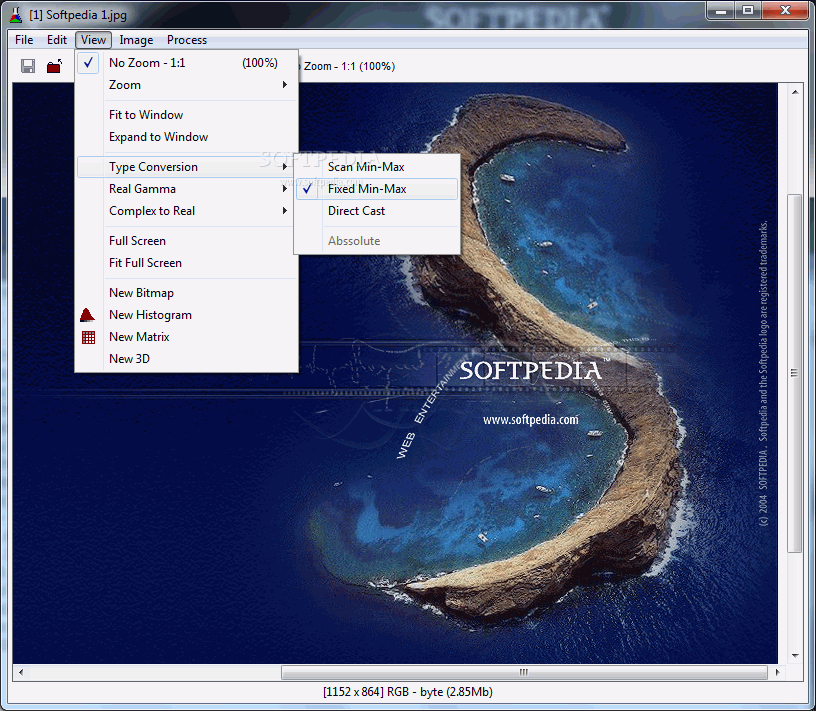Create a New 3D view

point(186,359)
